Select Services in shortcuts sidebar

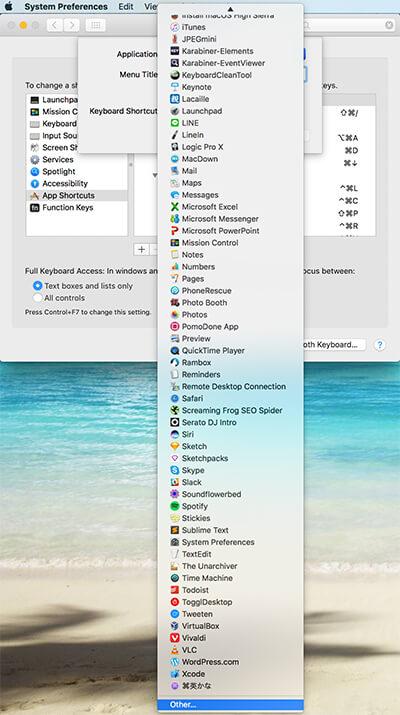pyautogui.click(x=77, y=160)
